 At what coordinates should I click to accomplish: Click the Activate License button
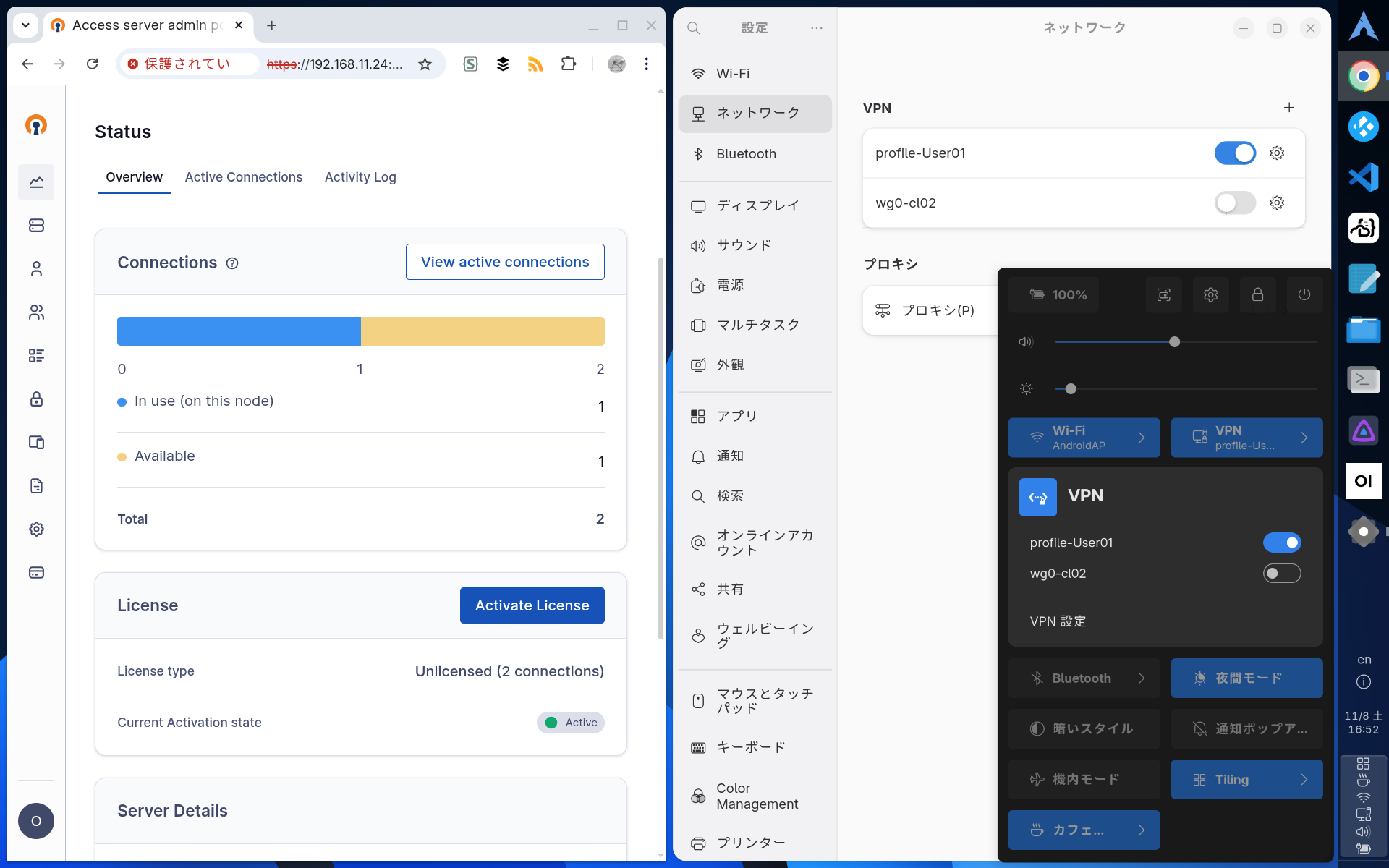pos(532,605)
